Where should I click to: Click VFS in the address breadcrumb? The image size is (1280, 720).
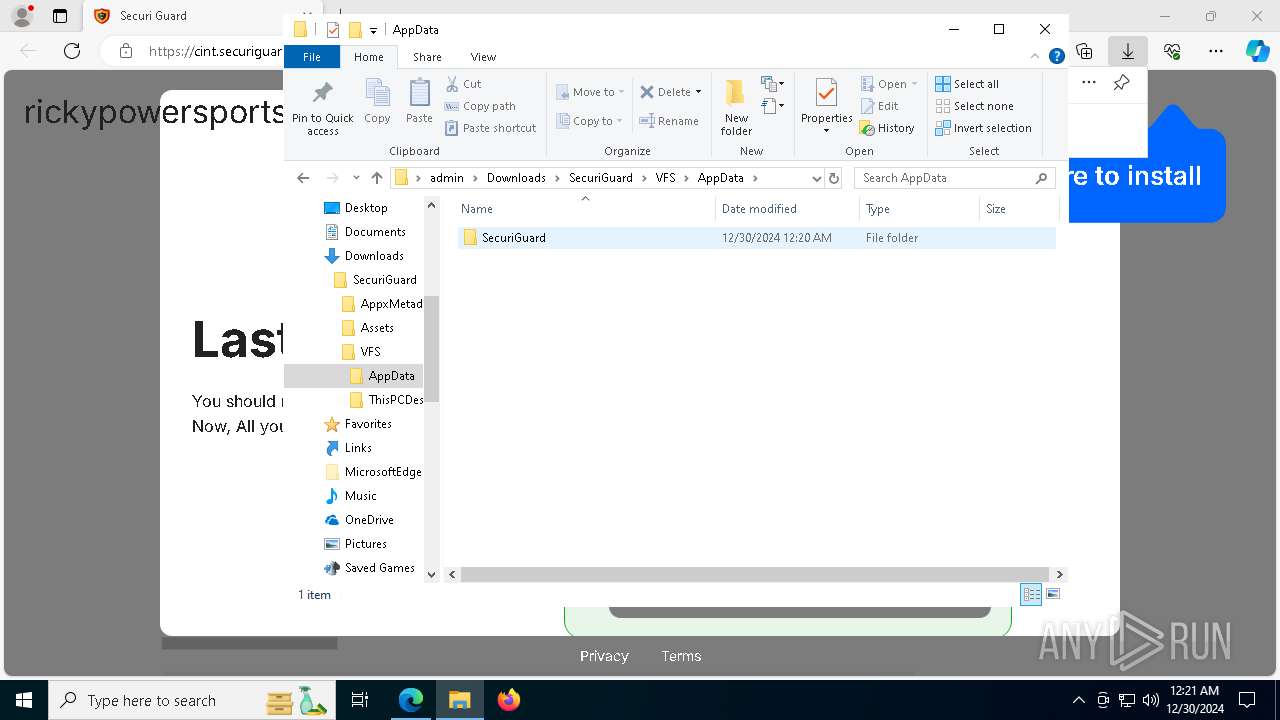coord(665,178)
